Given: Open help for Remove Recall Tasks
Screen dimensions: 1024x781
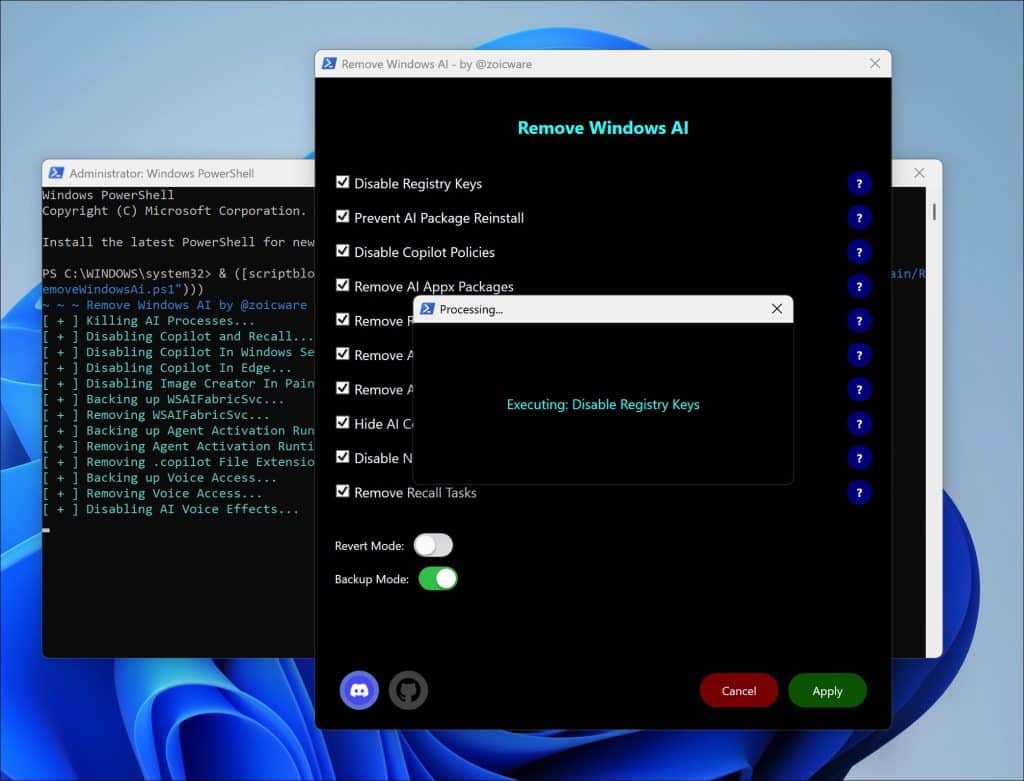Looking at the screenshot, I should [859, 492].
